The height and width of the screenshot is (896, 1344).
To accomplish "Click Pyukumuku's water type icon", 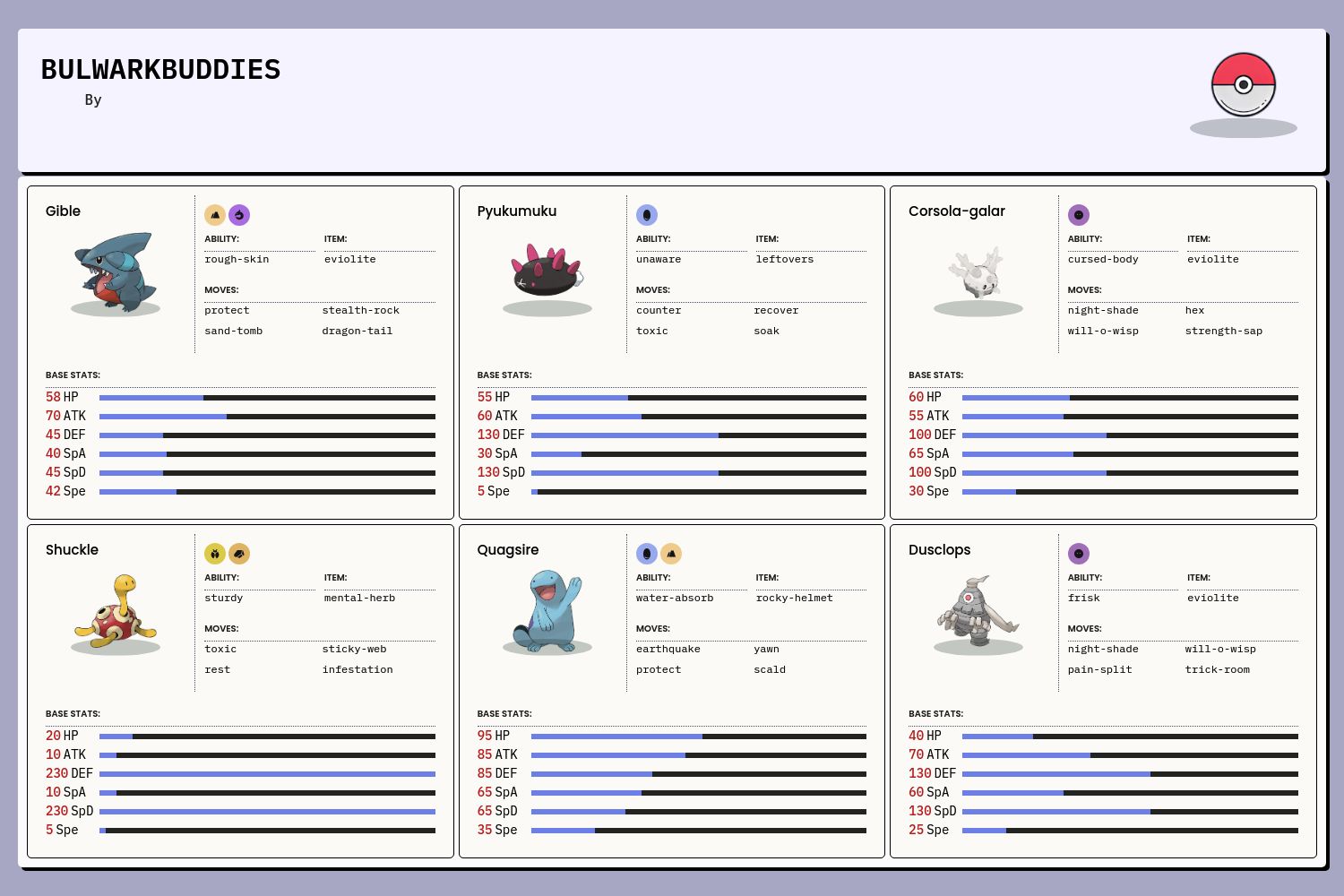I will tap(647, 215).
